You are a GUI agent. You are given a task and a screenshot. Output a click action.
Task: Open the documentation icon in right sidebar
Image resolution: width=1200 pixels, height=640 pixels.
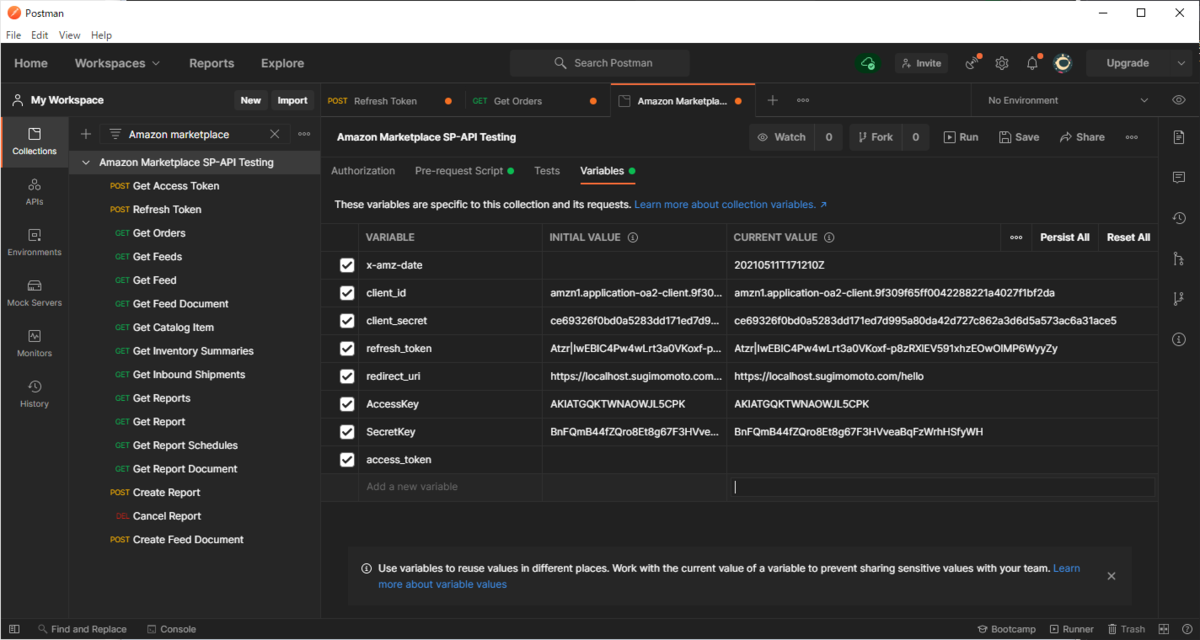point(1179,137)
